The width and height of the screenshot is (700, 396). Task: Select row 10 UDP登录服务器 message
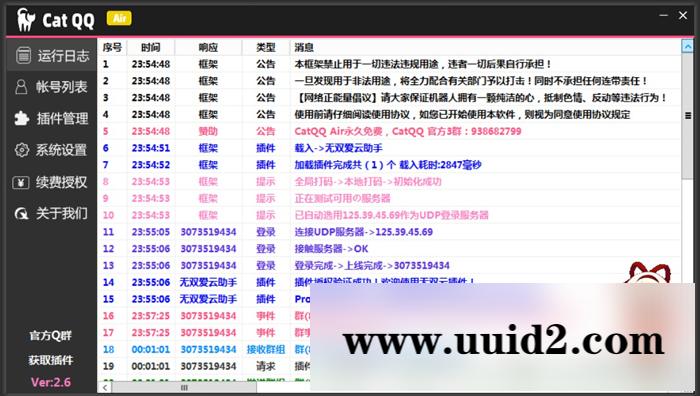click(x=391, y=215)
